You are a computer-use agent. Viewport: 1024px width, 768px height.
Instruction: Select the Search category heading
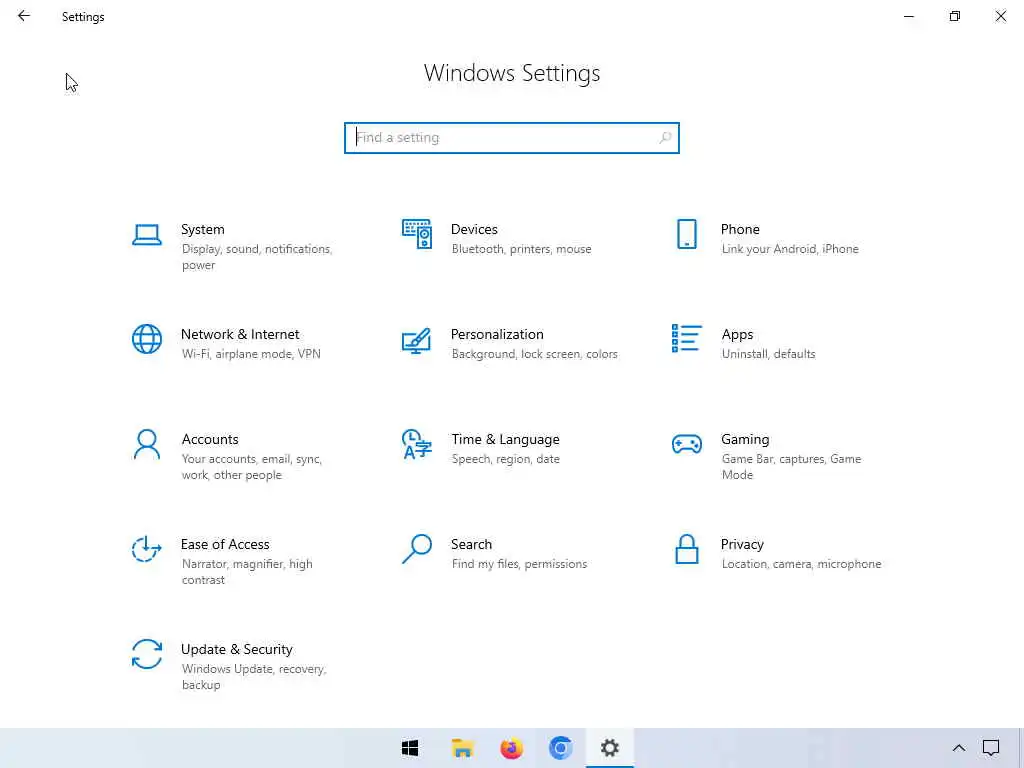tap(472, 544)
